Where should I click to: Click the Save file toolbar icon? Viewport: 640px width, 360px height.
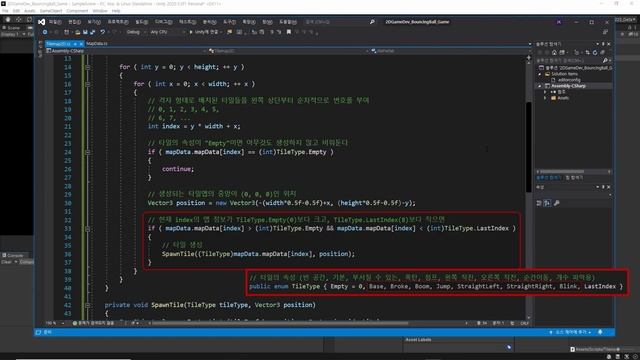(85, 32)
